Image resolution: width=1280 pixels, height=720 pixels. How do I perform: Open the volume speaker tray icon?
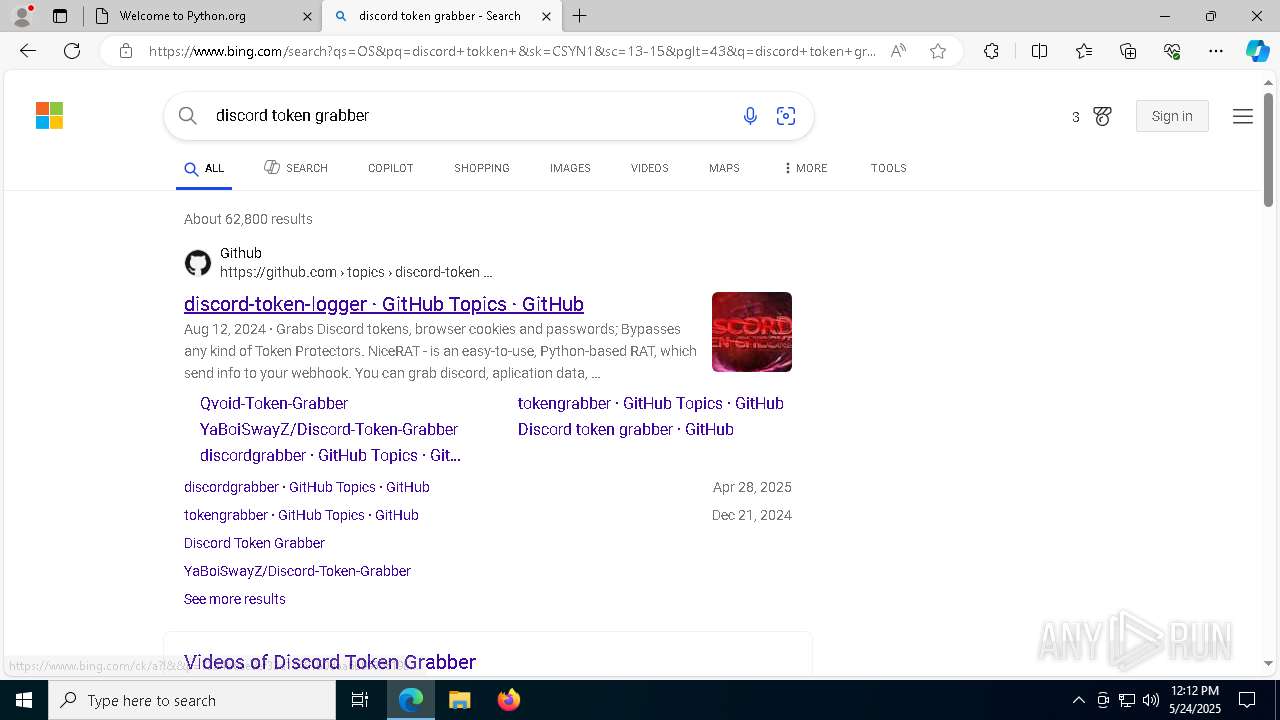(x=1151, y=700)
